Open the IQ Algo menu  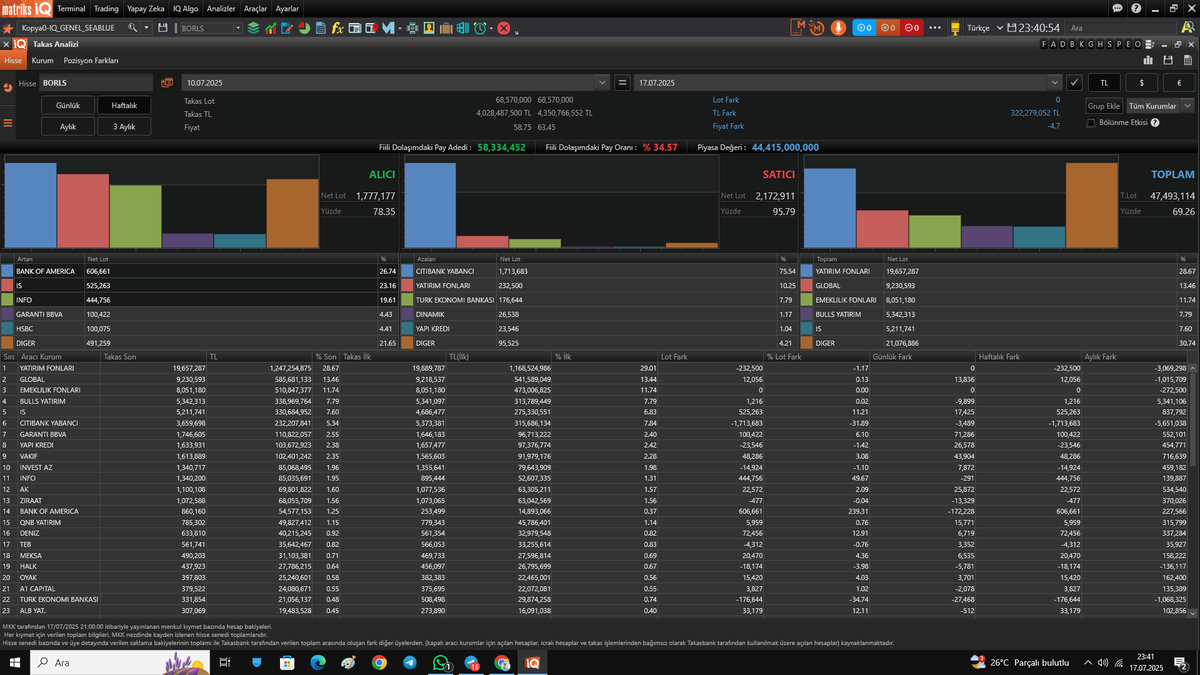(x=186, y=8)
